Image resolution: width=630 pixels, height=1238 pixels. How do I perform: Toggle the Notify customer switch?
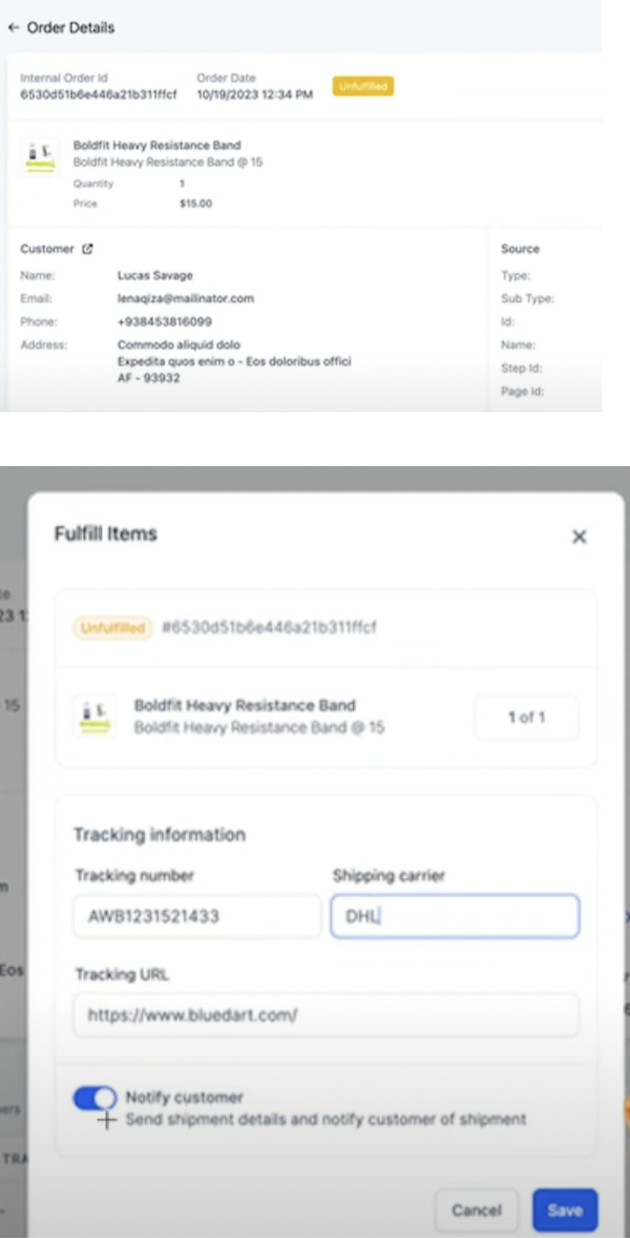pyautogui.click(x=95, y=1098)
